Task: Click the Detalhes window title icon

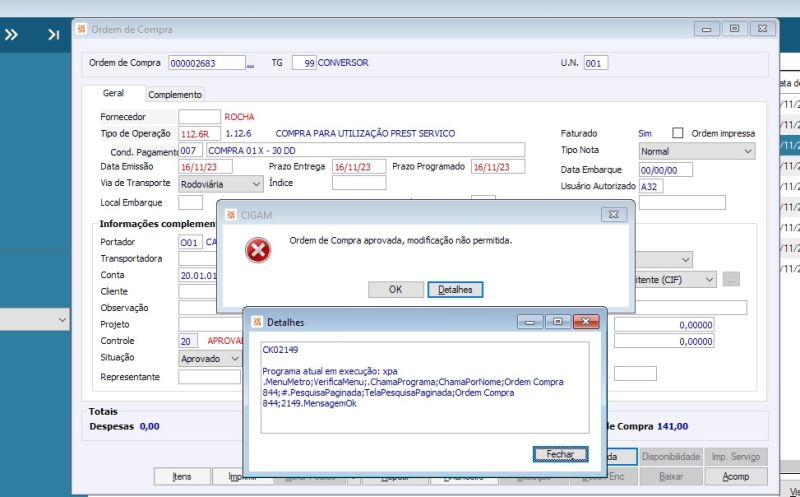Action: (257, 321)
